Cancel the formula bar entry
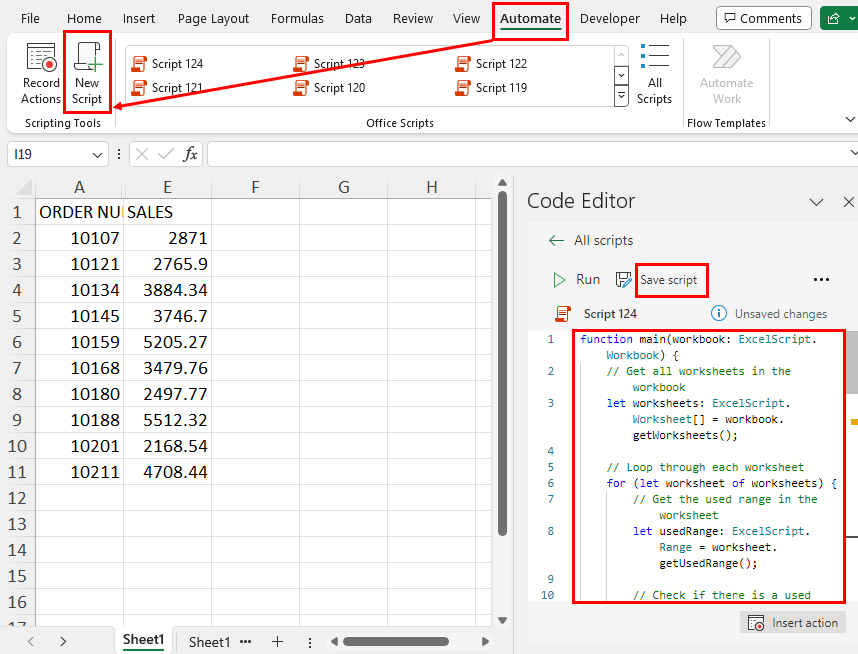Image resolution: width=858 pixels, height=654 pixels. pyautogui.click(x=142, y=154)
